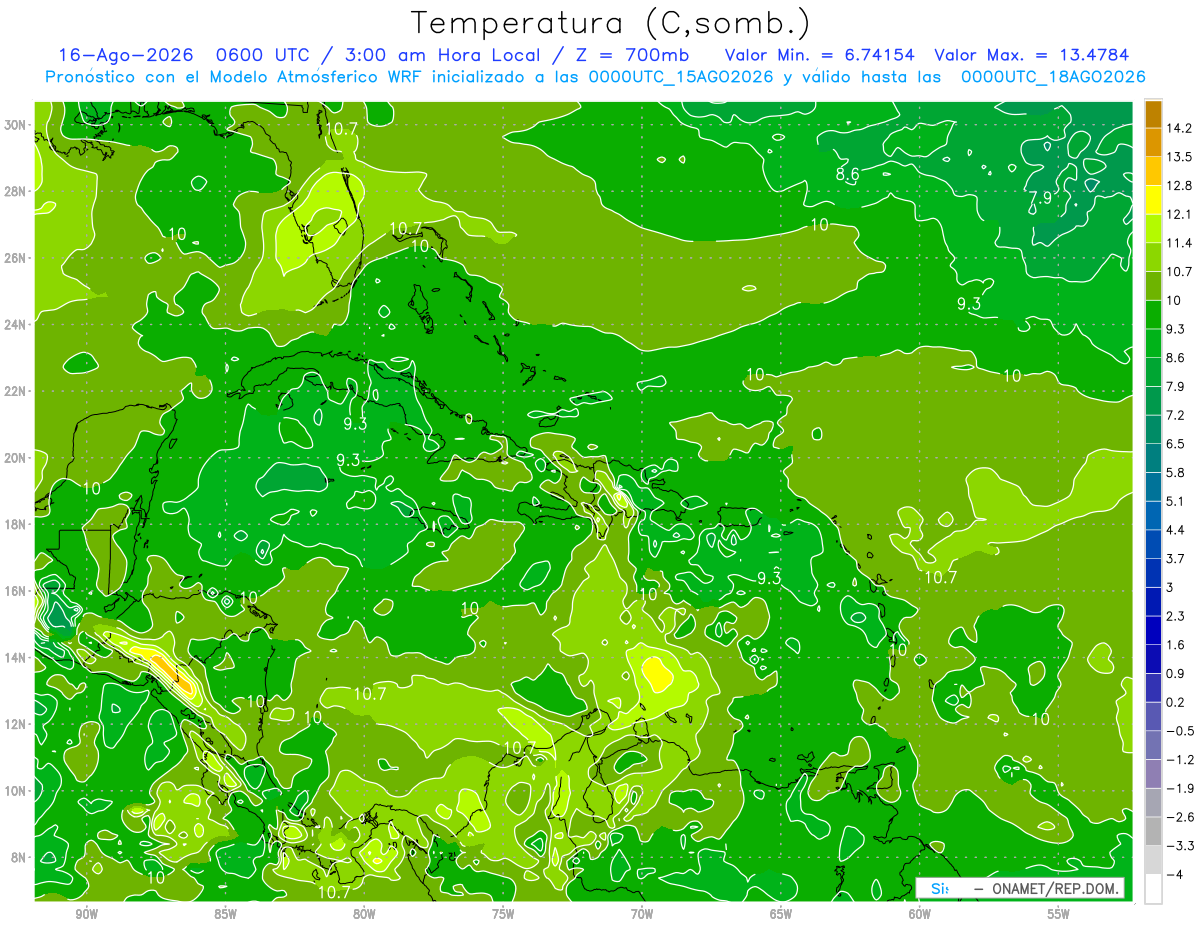Click the -4 value on the color scale
The height and width of the screenshot is (927, 1200).
tap(1174, 874)
